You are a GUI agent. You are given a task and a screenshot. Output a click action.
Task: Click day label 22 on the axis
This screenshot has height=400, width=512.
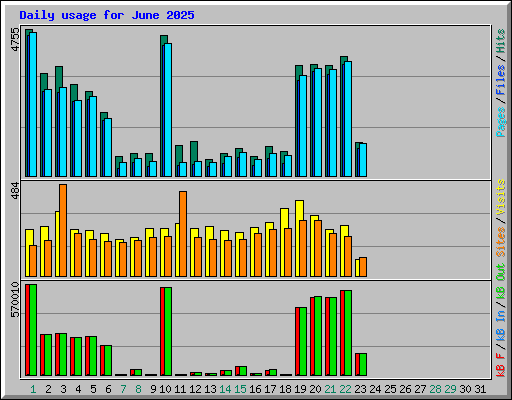click(345, 389)
